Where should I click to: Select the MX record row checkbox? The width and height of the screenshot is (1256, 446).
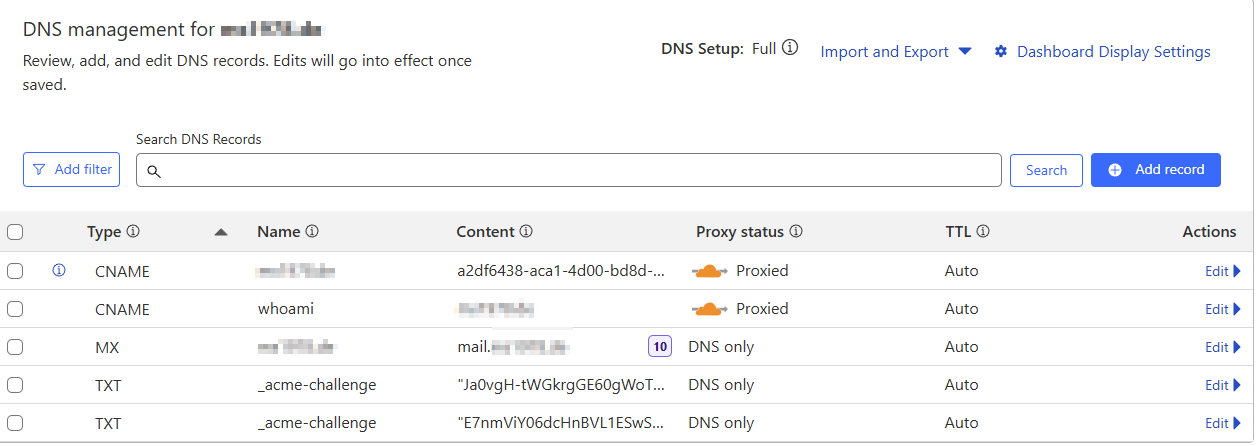coord(15,347)
